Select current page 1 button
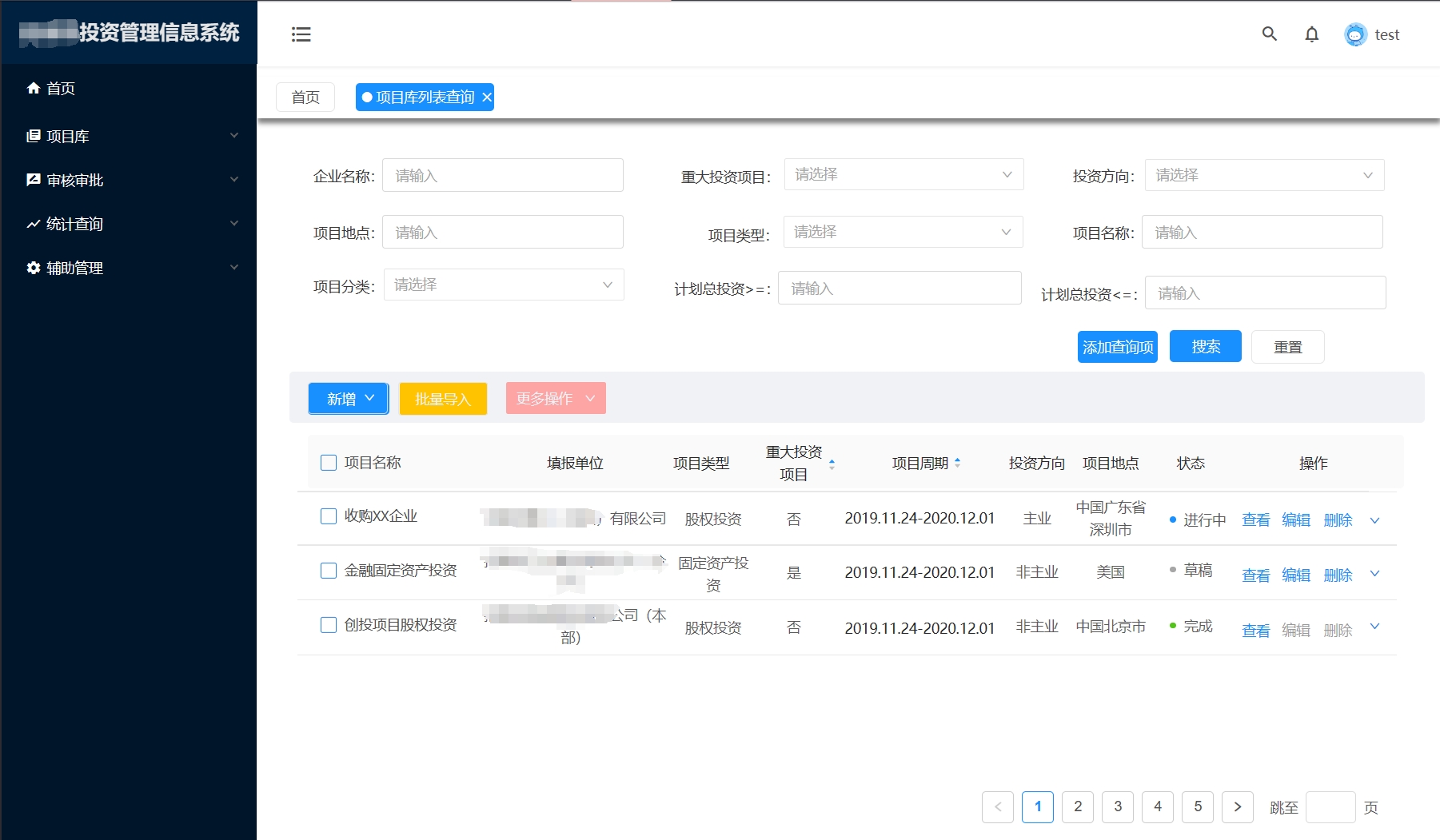The width and height of the screenshot is (1440, 840). pos(1038,806)
